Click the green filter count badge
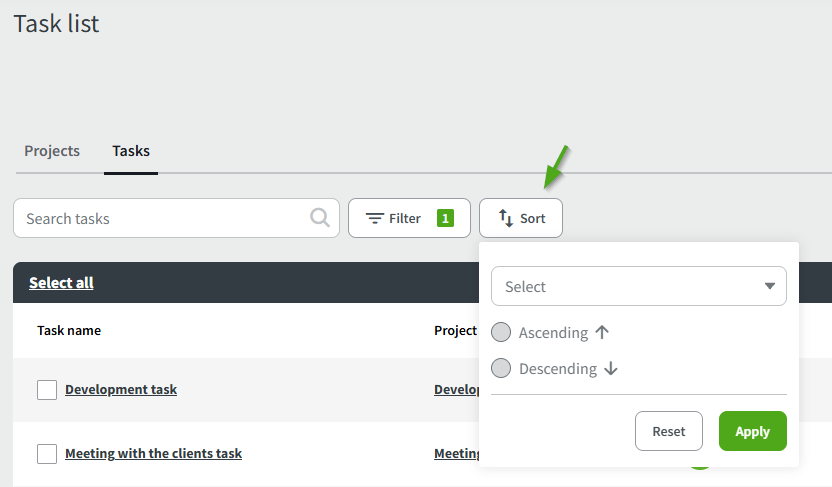Screen dimensions: 832x487 [445, 218]
